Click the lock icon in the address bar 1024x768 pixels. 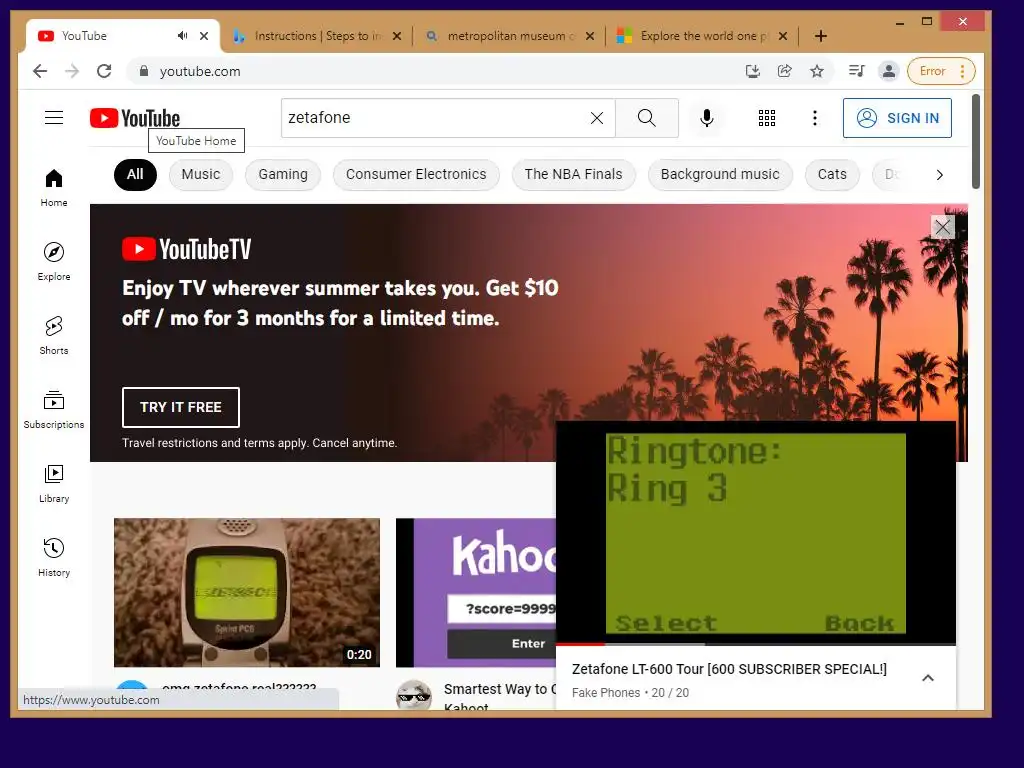pyautogui.click(x=144, y=71)
